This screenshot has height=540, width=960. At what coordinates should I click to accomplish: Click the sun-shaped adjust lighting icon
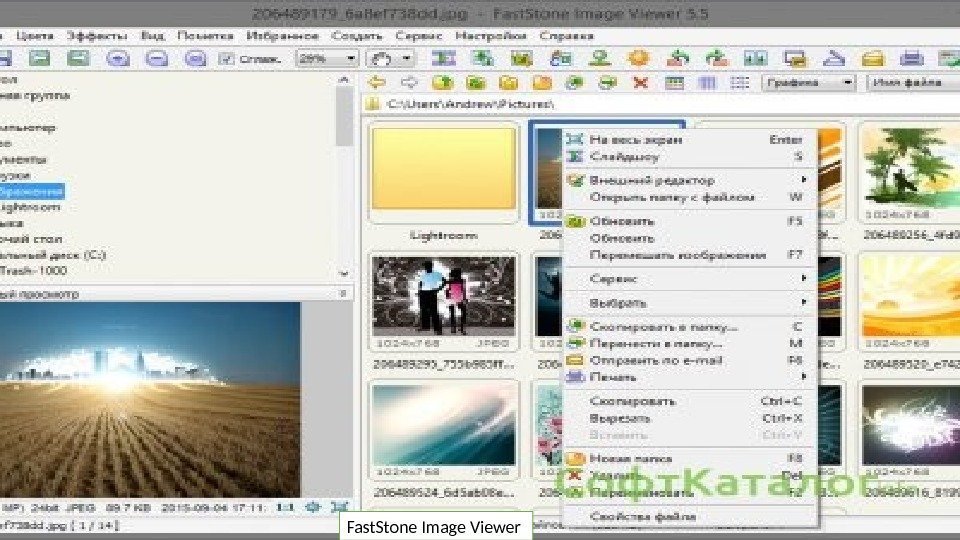click(x=639, y=59)
